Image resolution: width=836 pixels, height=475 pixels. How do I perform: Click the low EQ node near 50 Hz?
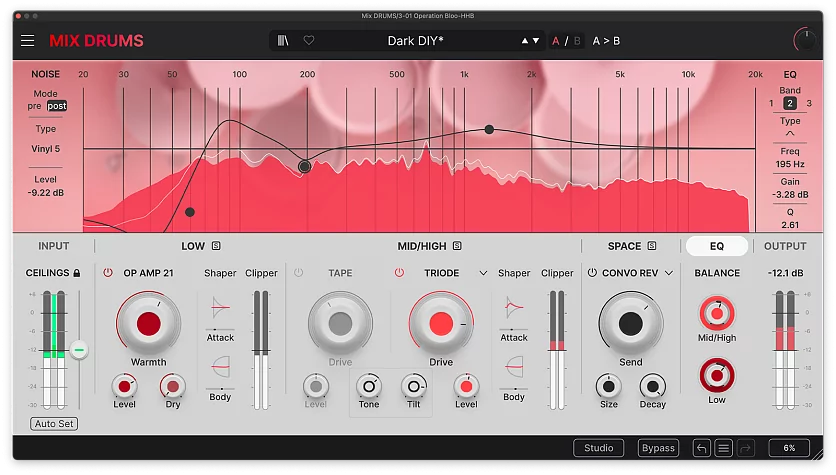tap(190, 212)
